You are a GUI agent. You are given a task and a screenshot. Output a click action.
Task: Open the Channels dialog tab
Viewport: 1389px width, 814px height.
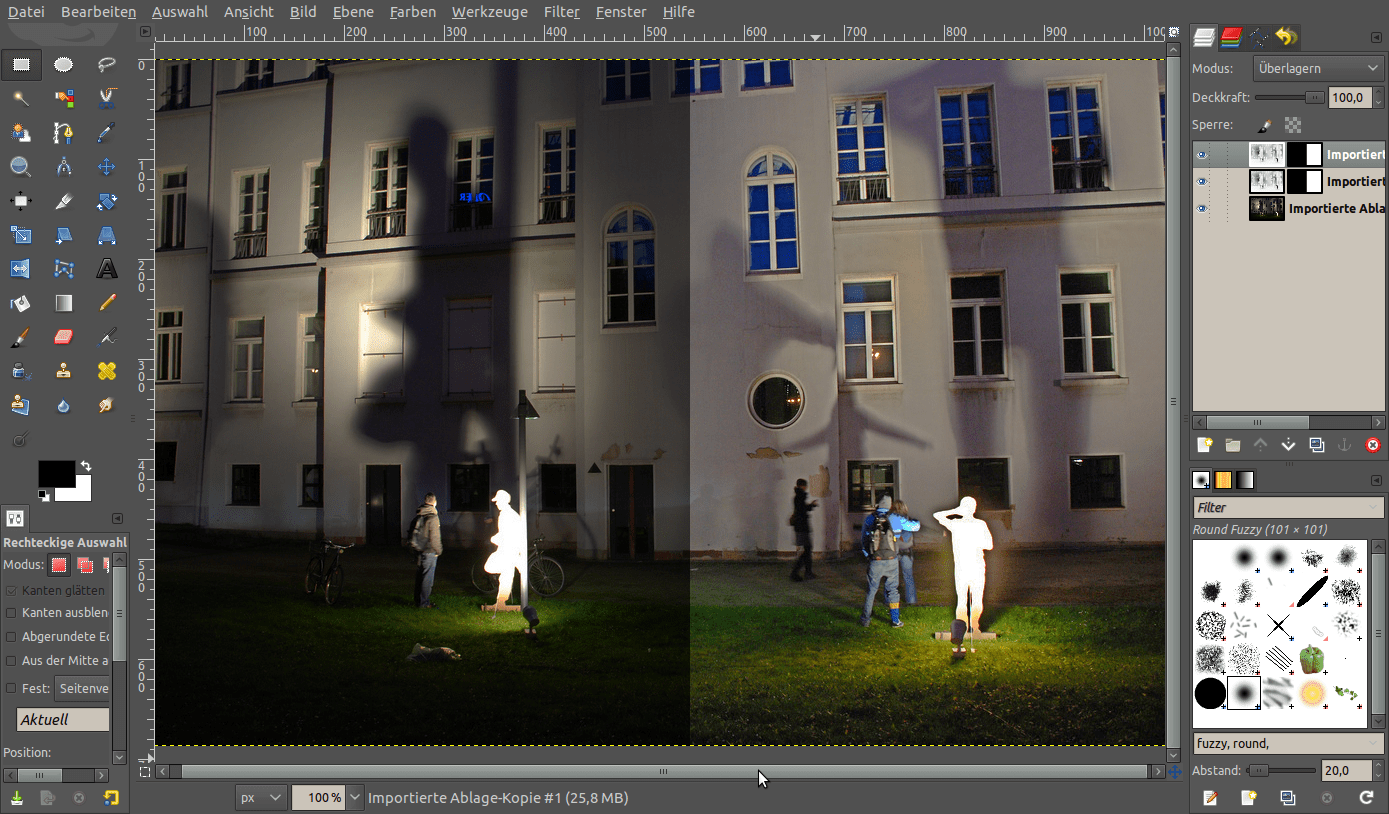(x=1229, y=37)
